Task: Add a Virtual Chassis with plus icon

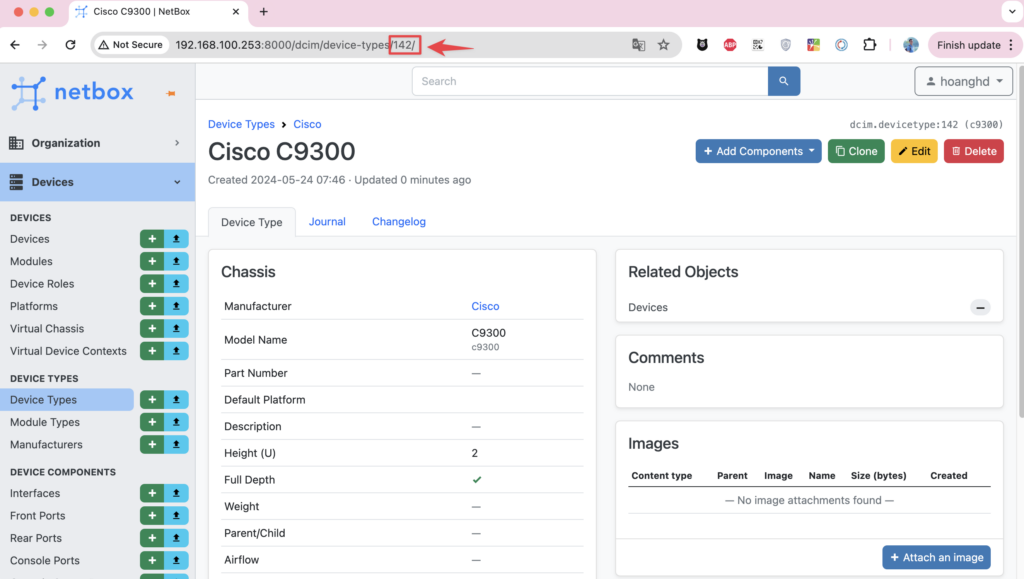Action: click(x=152, y=328)
